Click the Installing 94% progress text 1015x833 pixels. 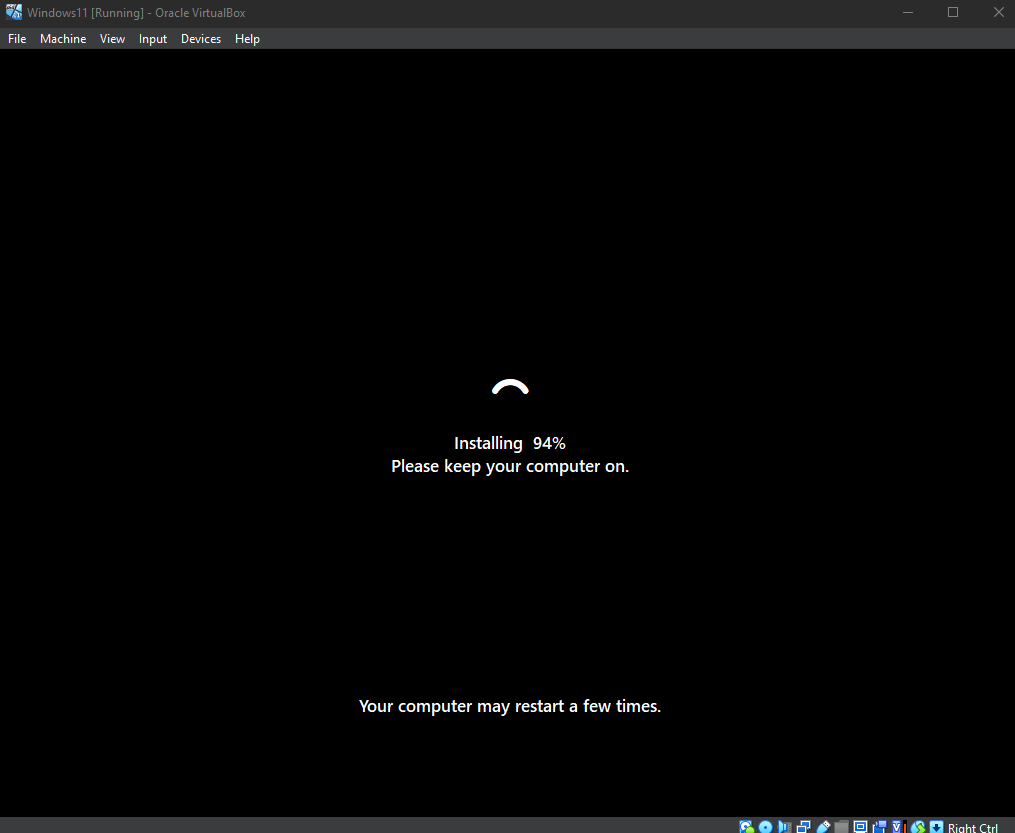point(509,443)
